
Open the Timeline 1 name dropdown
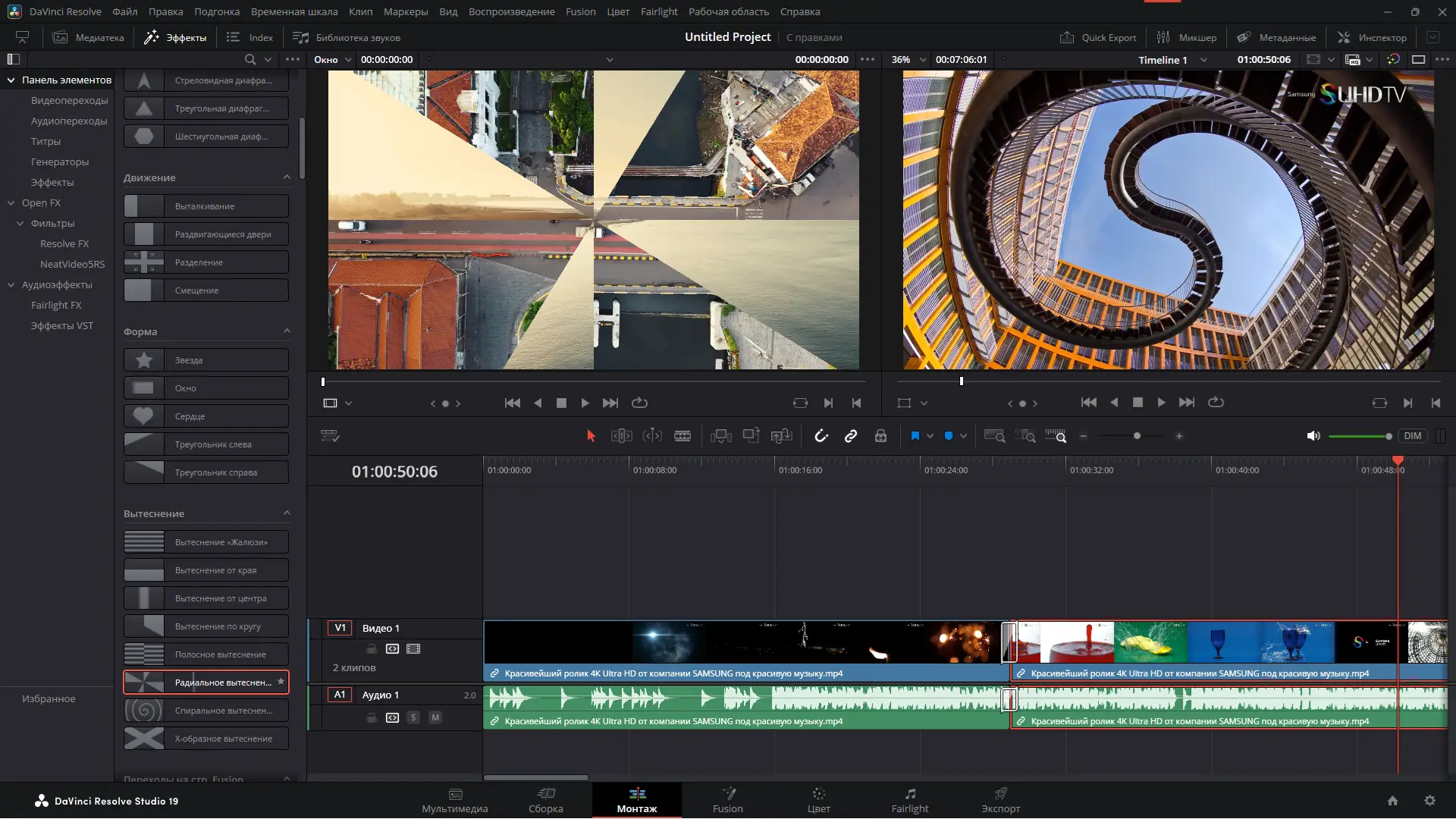click(1203, 60)
